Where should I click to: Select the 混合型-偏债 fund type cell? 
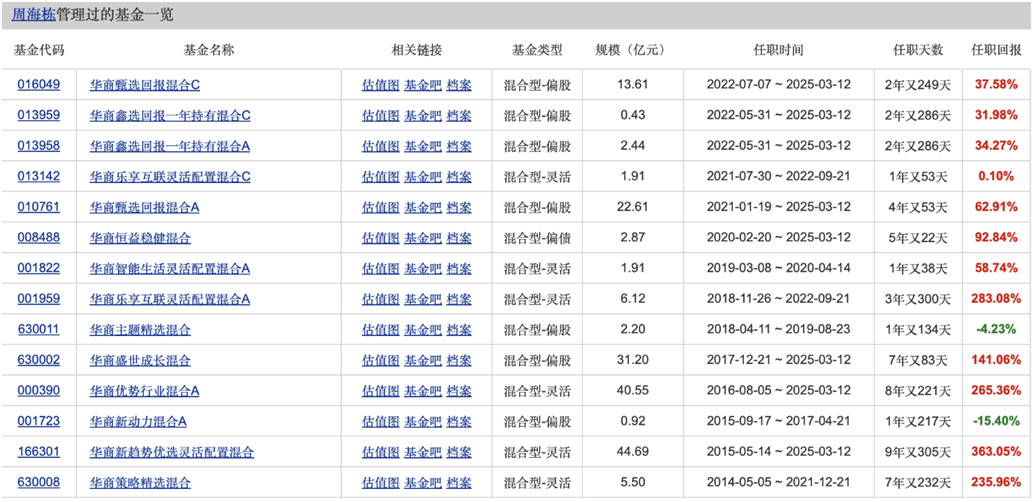[x=537, y=238]
